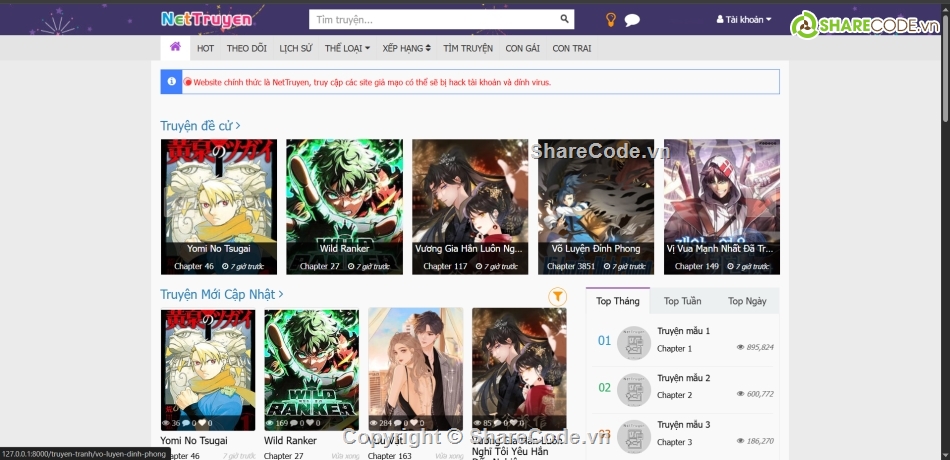Expand the XẾP HẠNG menu

click(x=406, y=48)
